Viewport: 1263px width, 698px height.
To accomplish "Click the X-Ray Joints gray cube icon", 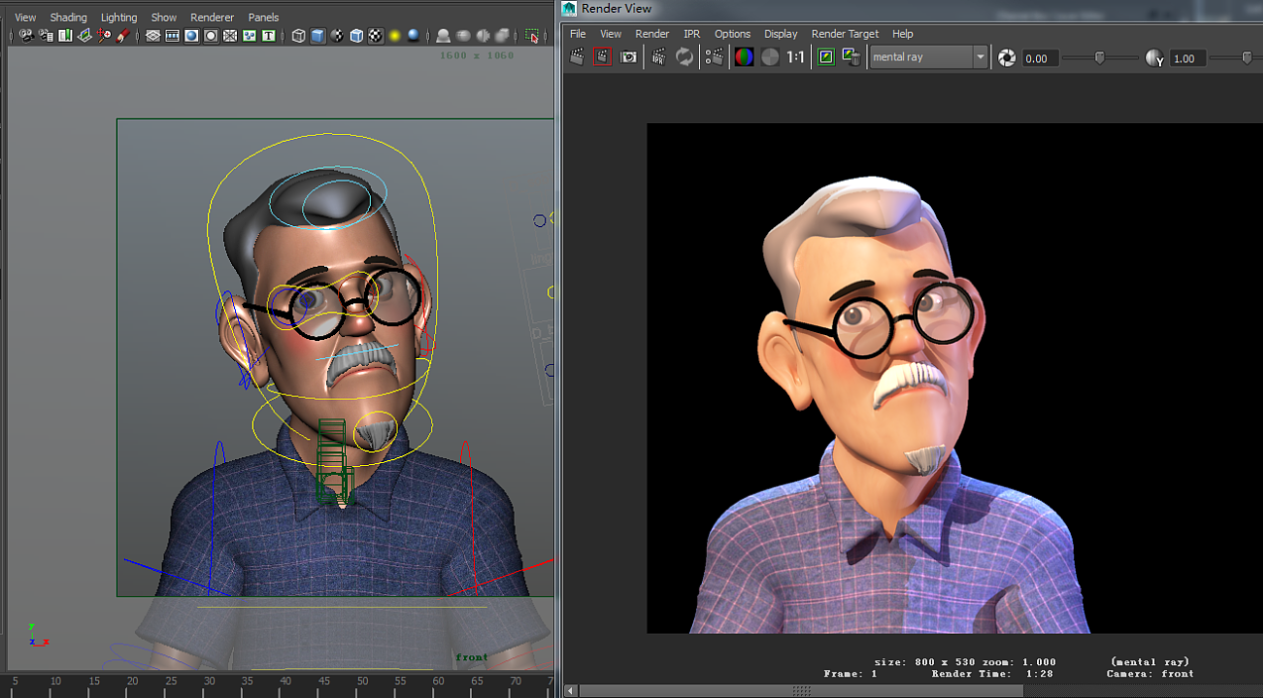I will tap(501, 36).
